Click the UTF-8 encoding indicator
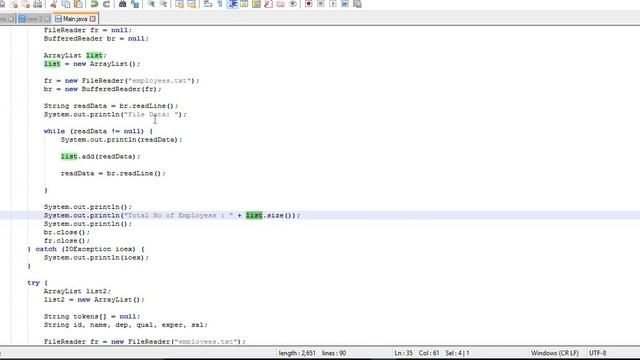The image size is (640, 360). [598, 353]
